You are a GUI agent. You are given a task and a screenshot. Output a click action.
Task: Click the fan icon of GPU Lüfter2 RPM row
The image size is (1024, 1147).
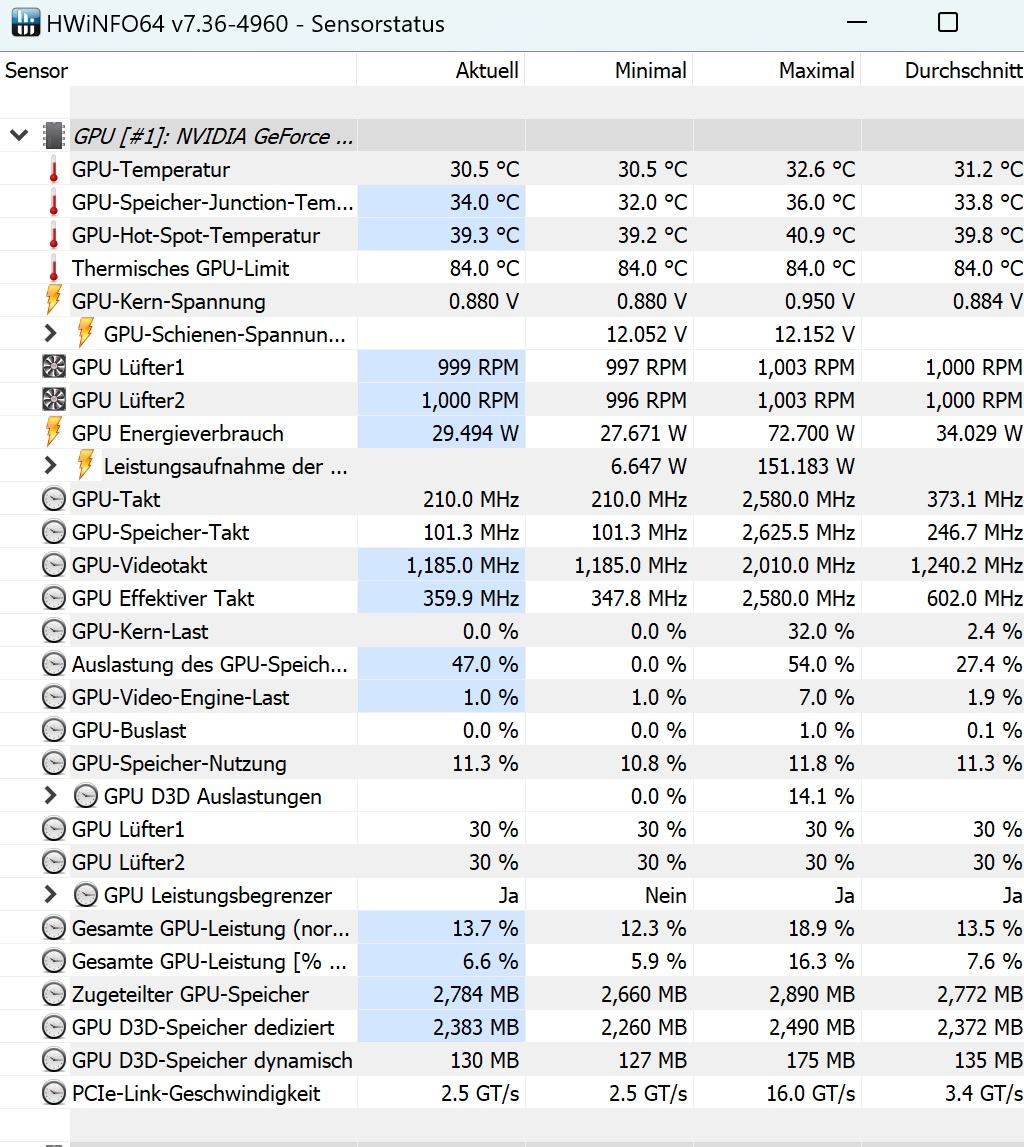[x=53, y=399]
